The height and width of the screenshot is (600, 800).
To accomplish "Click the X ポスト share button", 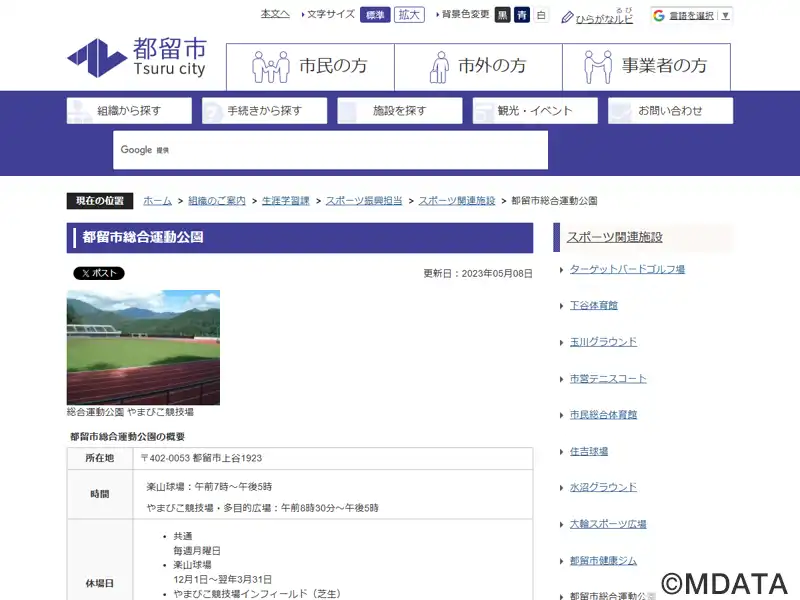I will (x=99, y=273).
